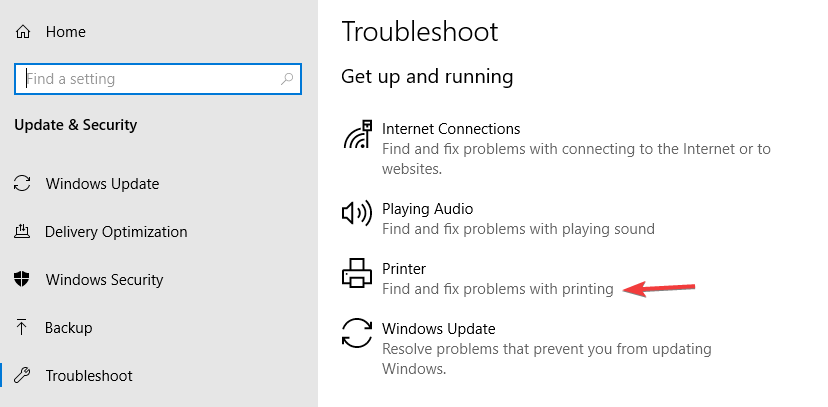Click the Troubleshoot wrench icon
This screenshot has width=828, height=407.
[x=22, y=376]
